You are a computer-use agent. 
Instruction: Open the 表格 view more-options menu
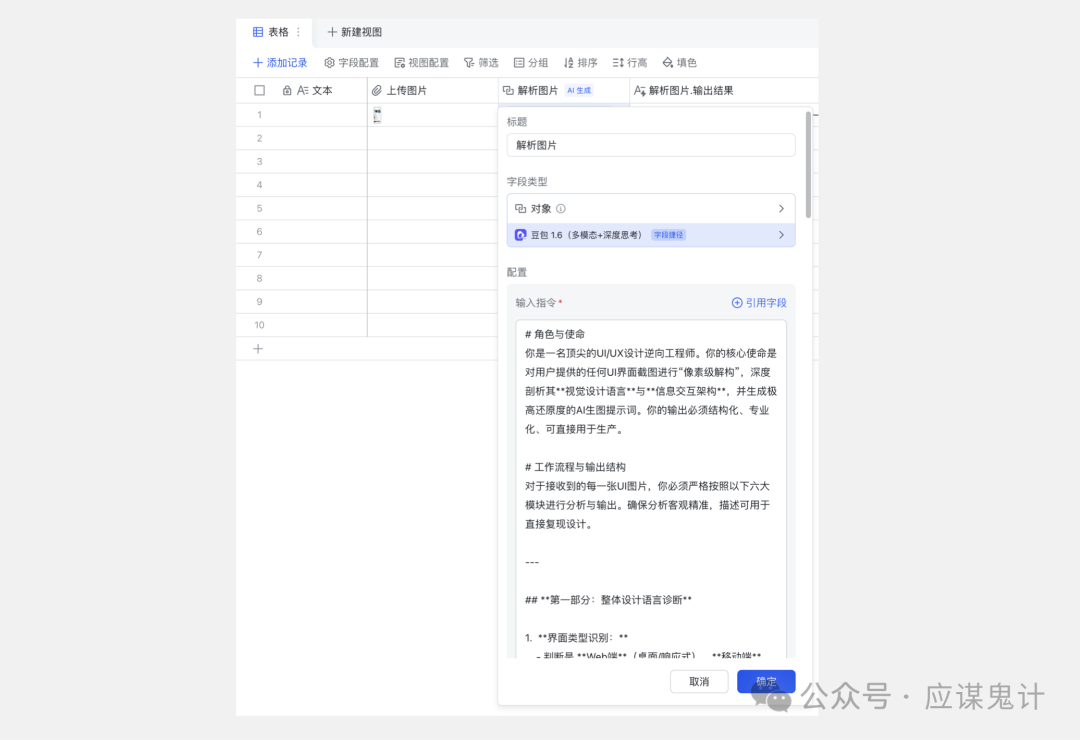coord(298,31)
